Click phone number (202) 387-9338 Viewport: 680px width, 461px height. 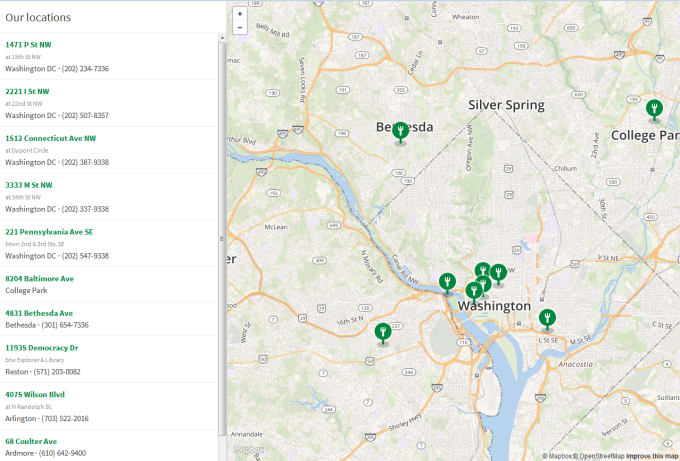[85, 162]
